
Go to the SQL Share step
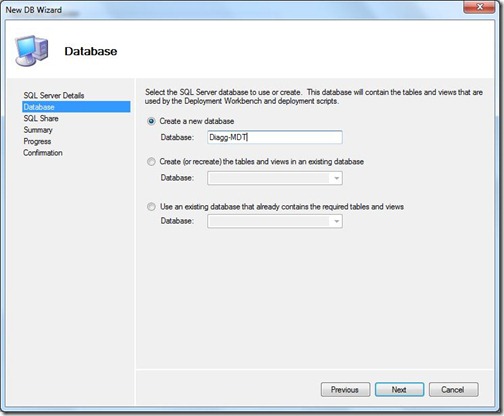pyautogui.click(x=41, y=118)
